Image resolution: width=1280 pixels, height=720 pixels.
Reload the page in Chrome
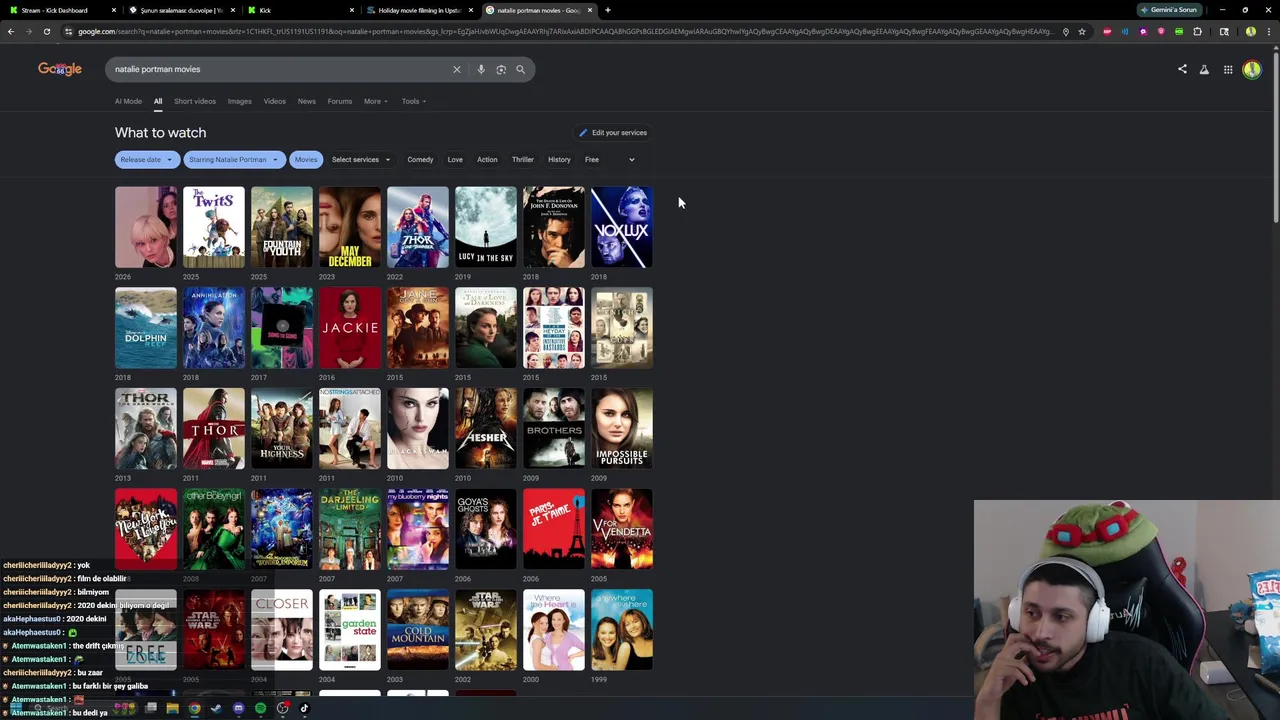46,31
